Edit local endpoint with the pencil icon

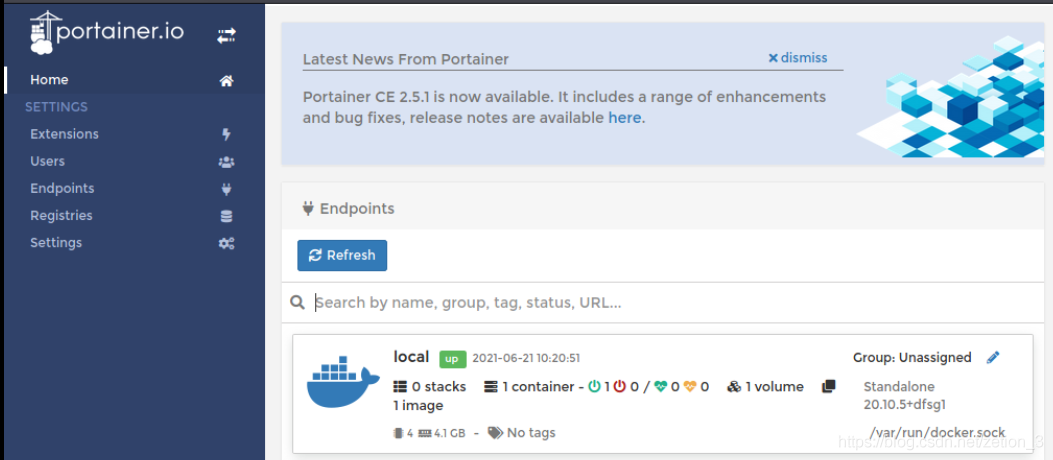pos(993,358)
